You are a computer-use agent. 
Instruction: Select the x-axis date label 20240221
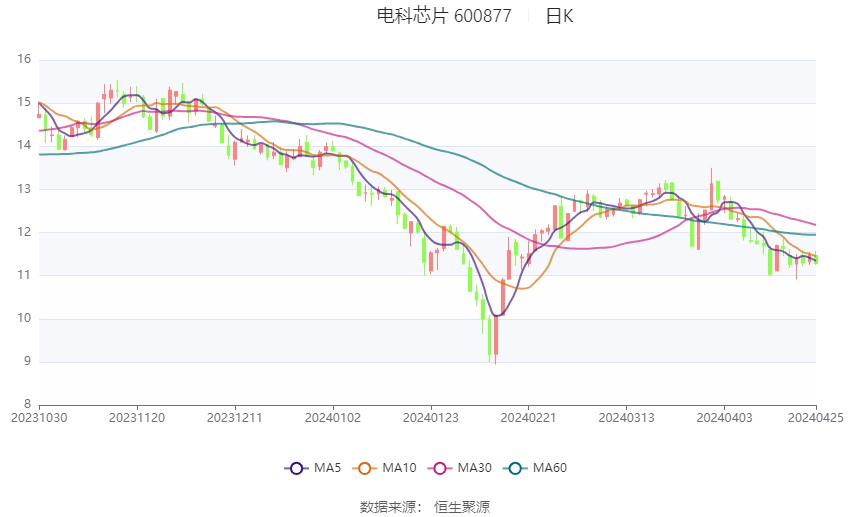[529, 418]
